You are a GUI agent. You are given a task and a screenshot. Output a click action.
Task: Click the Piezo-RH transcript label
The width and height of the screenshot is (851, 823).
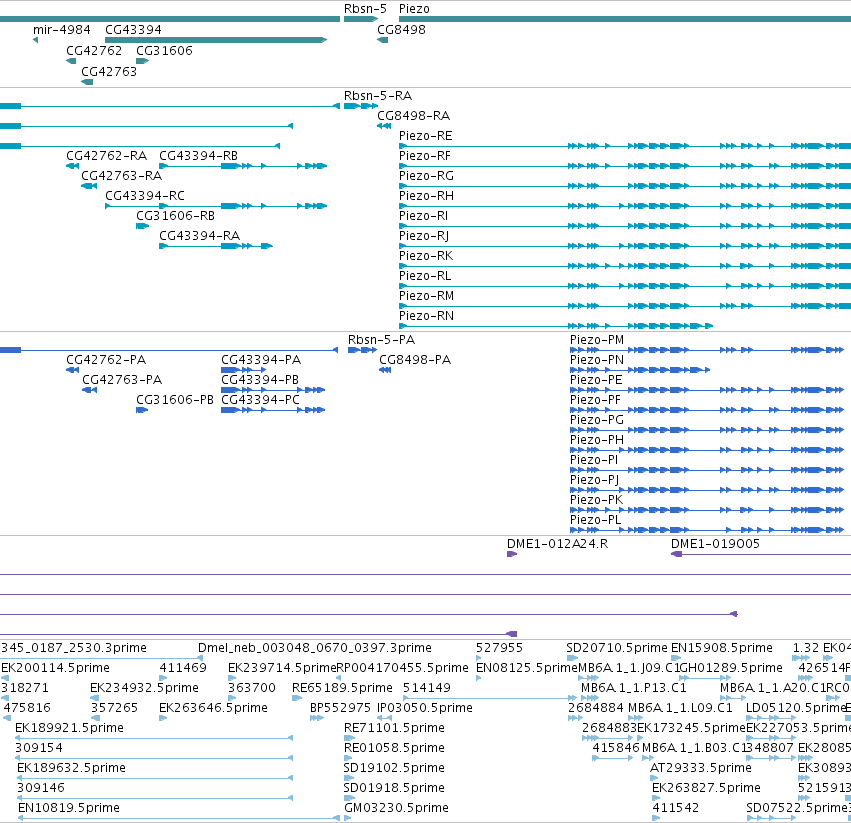pos(426,196)
